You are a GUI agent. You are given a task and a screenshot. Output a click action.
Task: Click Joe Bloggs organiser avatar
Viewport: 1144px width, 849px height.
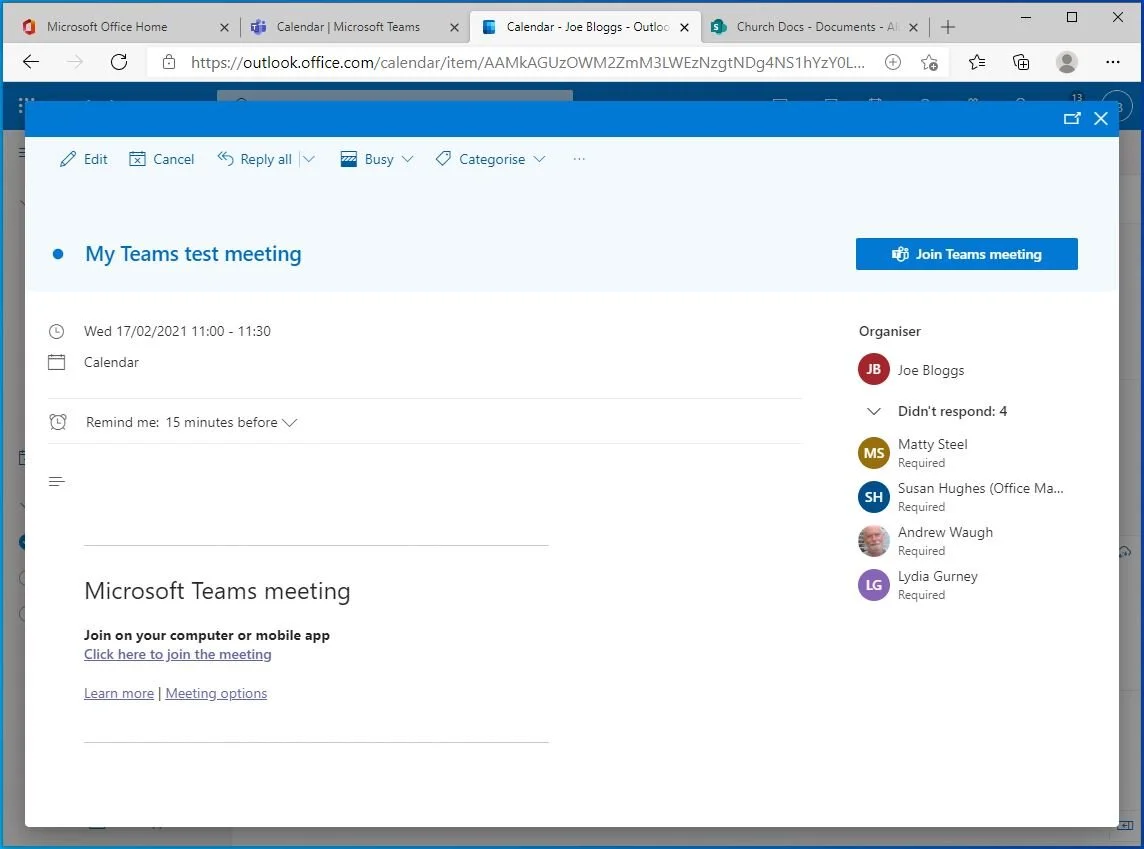[x=873, y=369]
